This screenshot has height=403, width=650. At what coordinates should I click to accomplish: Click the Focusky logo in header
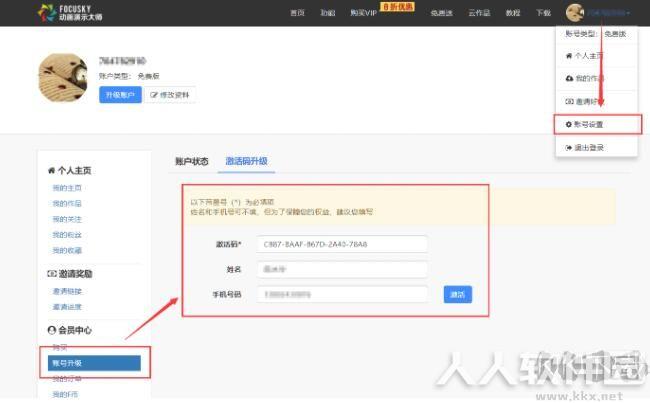coord(70,13)
